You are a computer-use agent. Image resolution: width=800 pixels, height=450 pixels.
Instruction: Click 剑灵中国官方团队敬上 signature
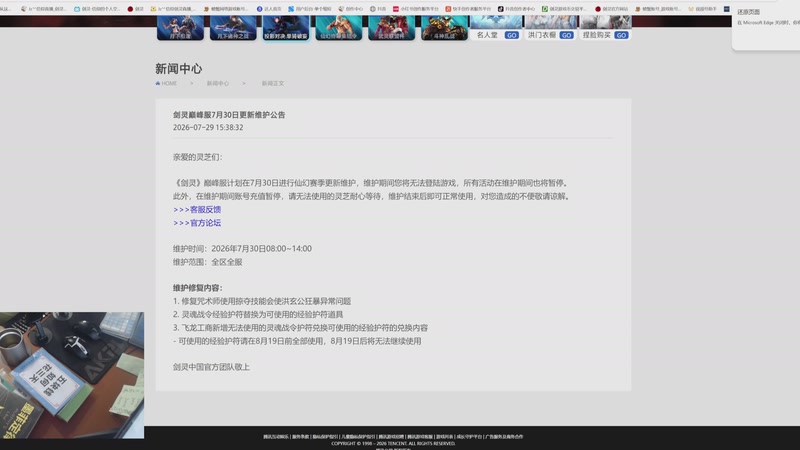[211, 367]
